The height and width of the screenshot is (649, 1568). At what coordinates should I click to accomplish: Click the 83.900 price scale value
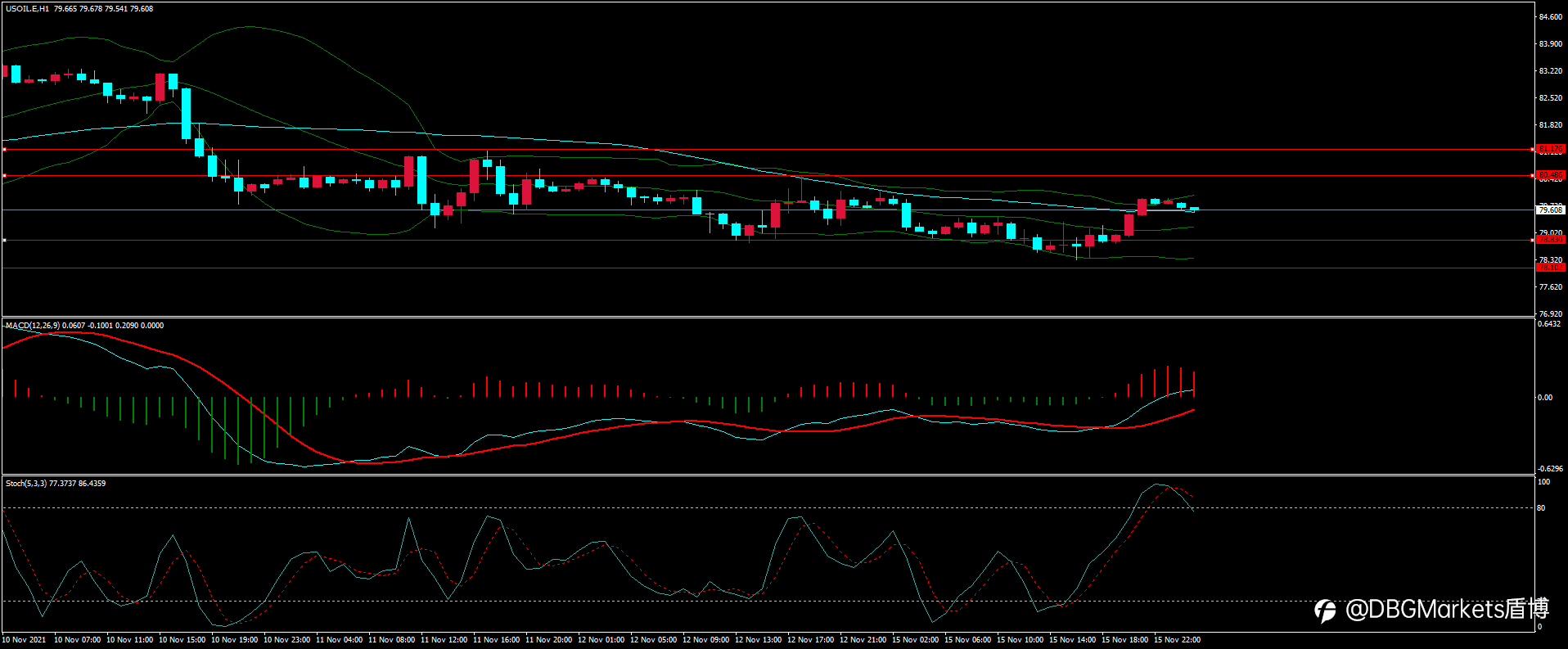pyautogui.click(x=1551, y=44)
